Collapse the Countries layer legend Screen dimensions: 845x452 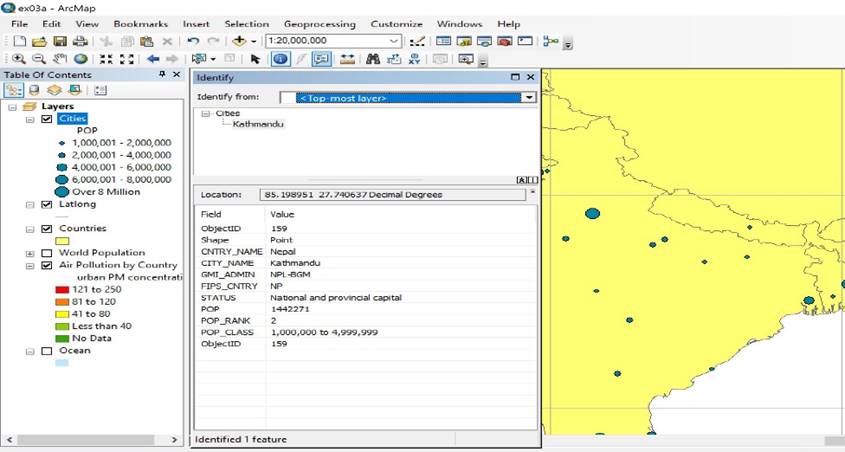(30, 229)
